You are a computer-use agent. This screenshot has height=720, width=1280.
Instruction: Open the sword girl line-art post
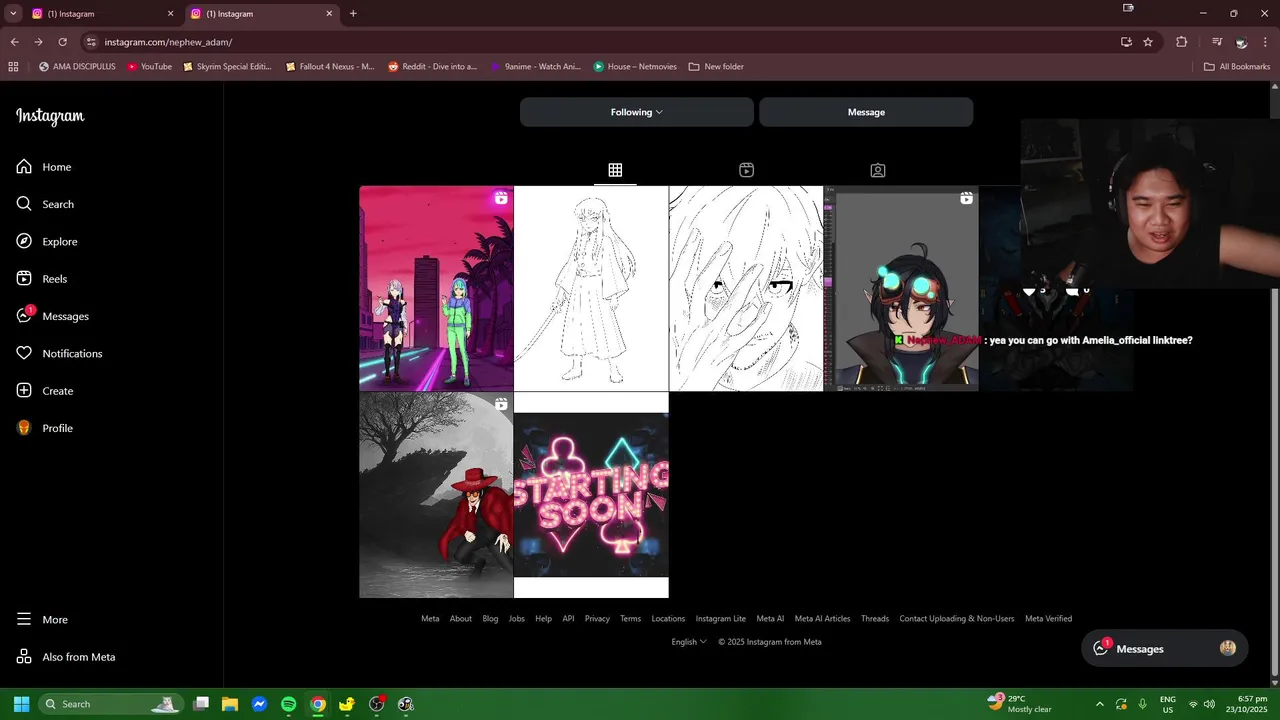[x=591, y=288]
